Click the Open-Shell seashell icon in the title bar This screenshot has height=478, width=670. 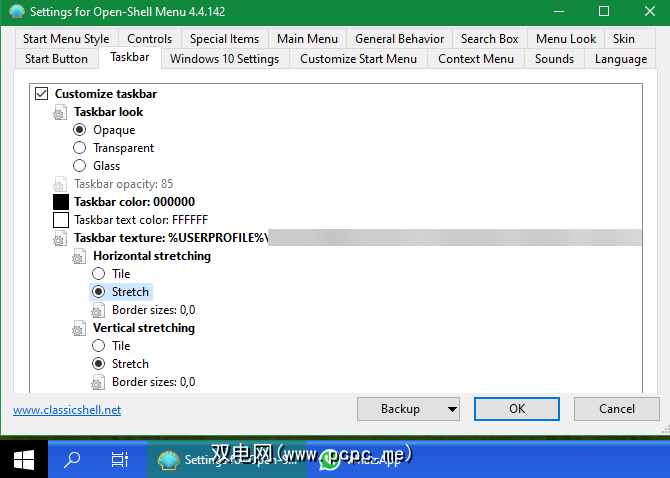coord(17,12)
